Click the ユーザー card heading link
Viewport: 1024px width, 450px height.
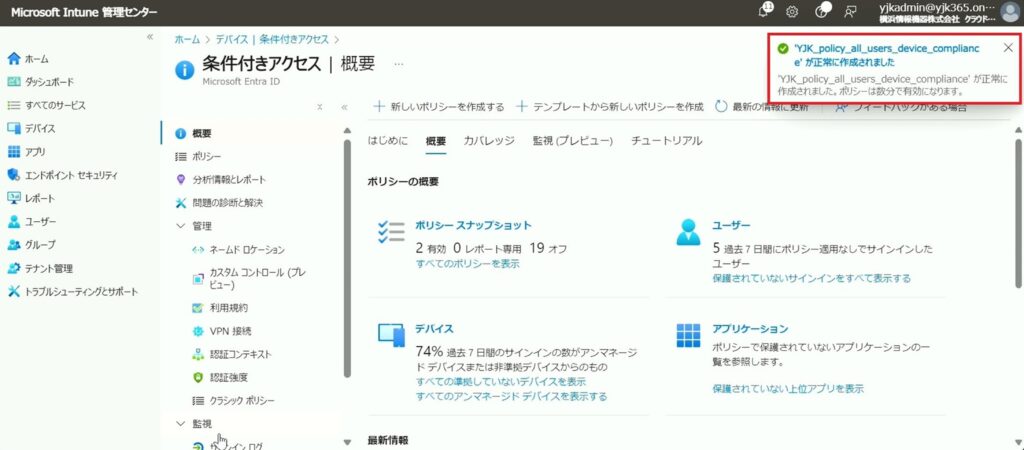731,225
